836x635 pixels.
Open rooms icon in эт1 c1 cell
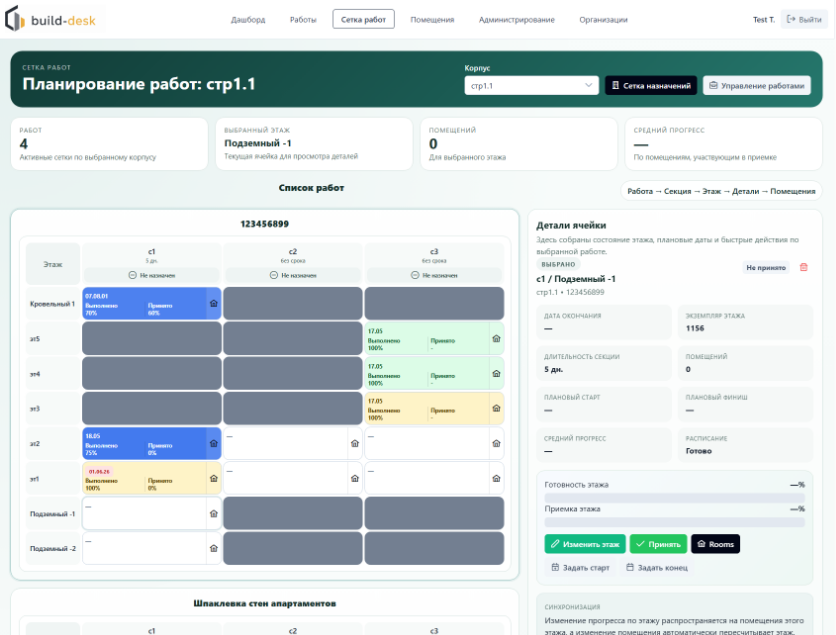214,479
